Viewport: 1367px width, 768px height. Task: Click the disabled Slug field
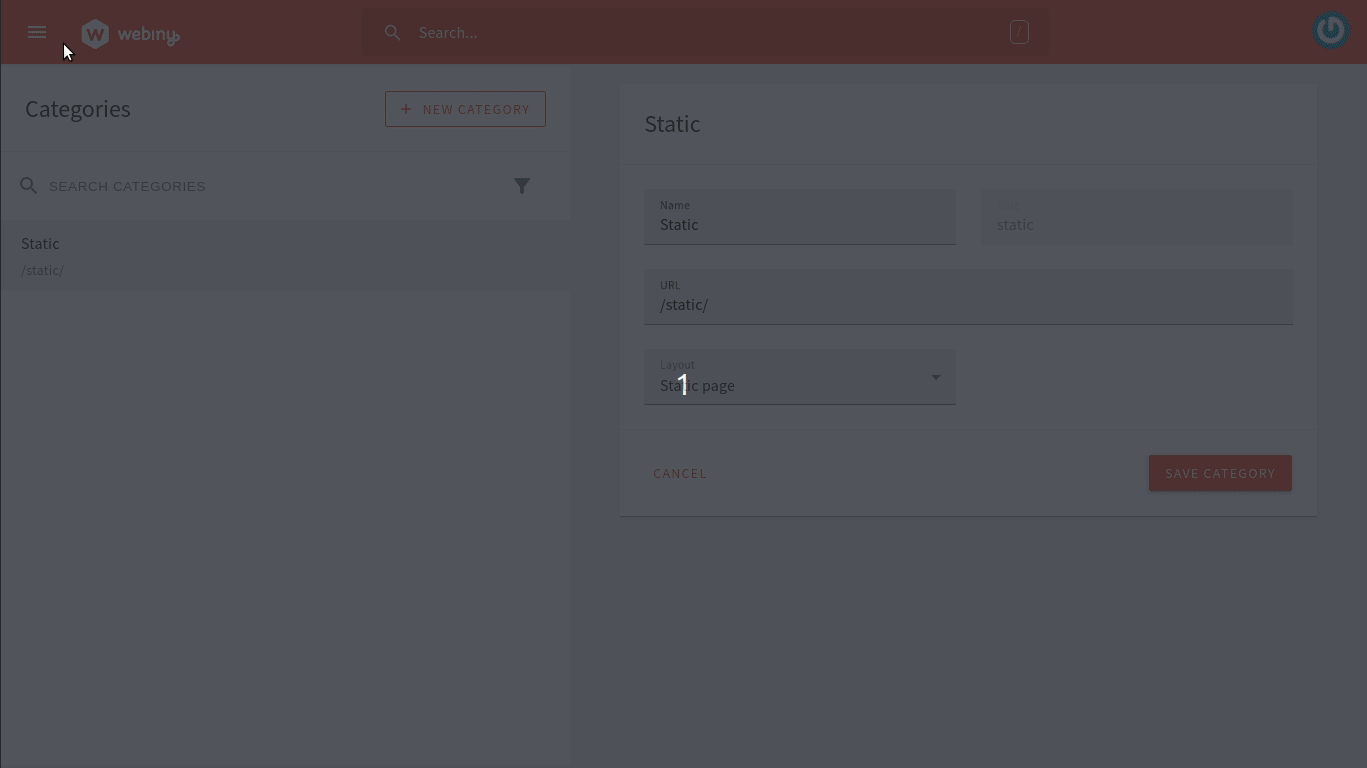point(1136,224)
